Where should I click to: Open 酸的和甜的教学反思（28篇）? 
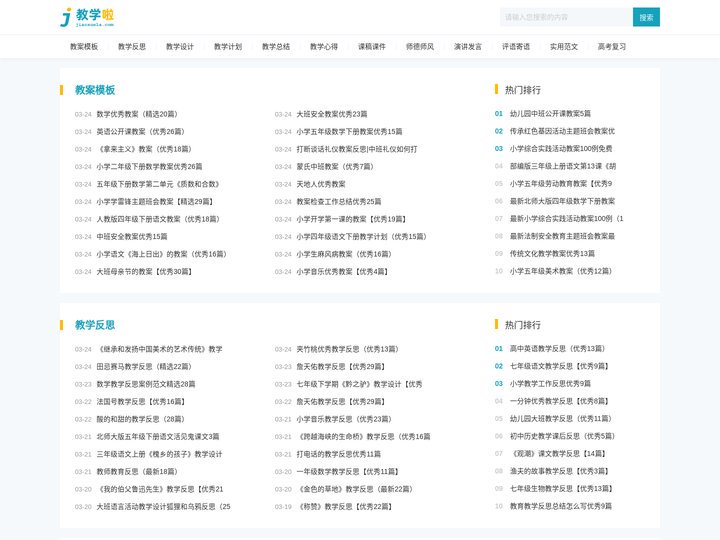pos(140,419)
